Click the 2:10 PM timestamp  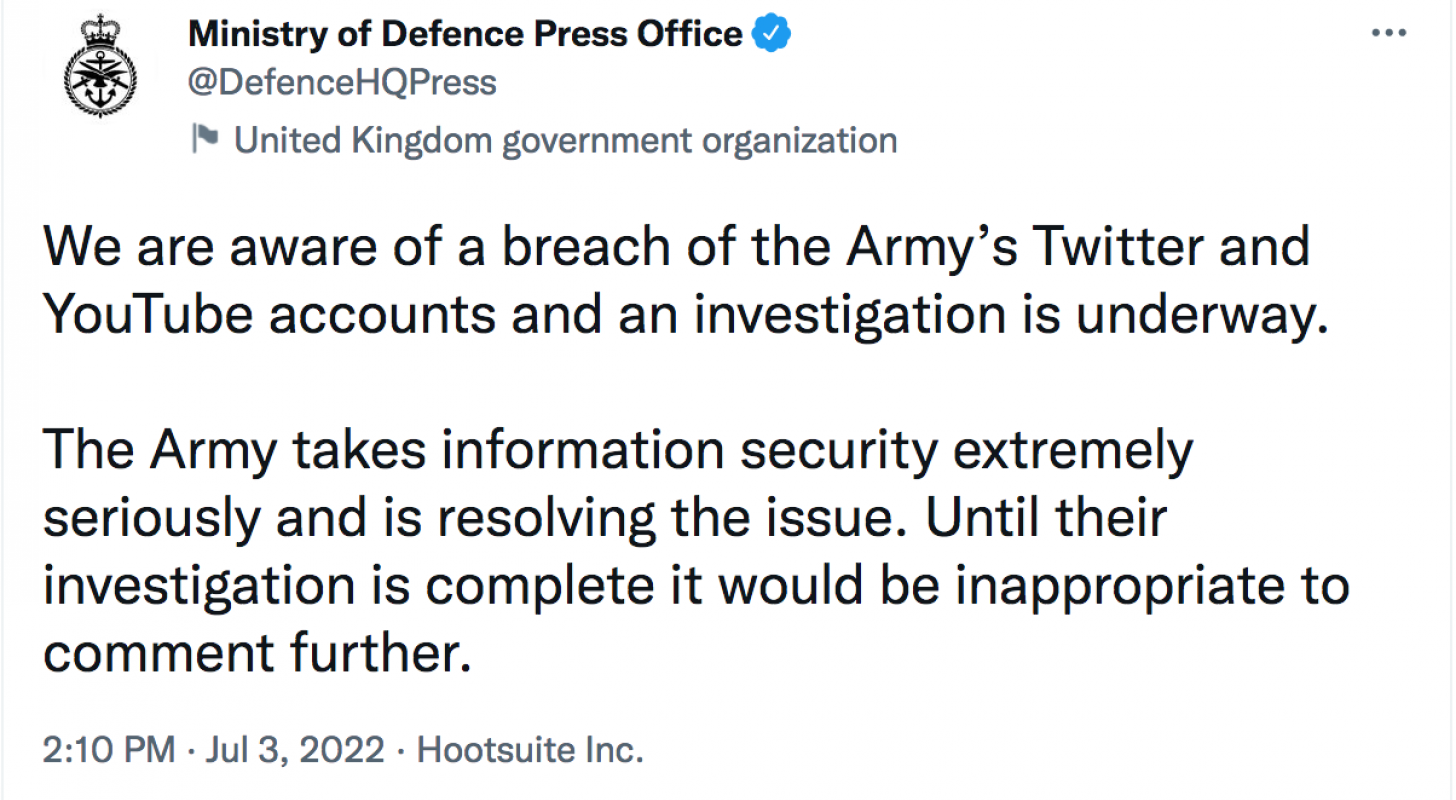pos(109,749)
